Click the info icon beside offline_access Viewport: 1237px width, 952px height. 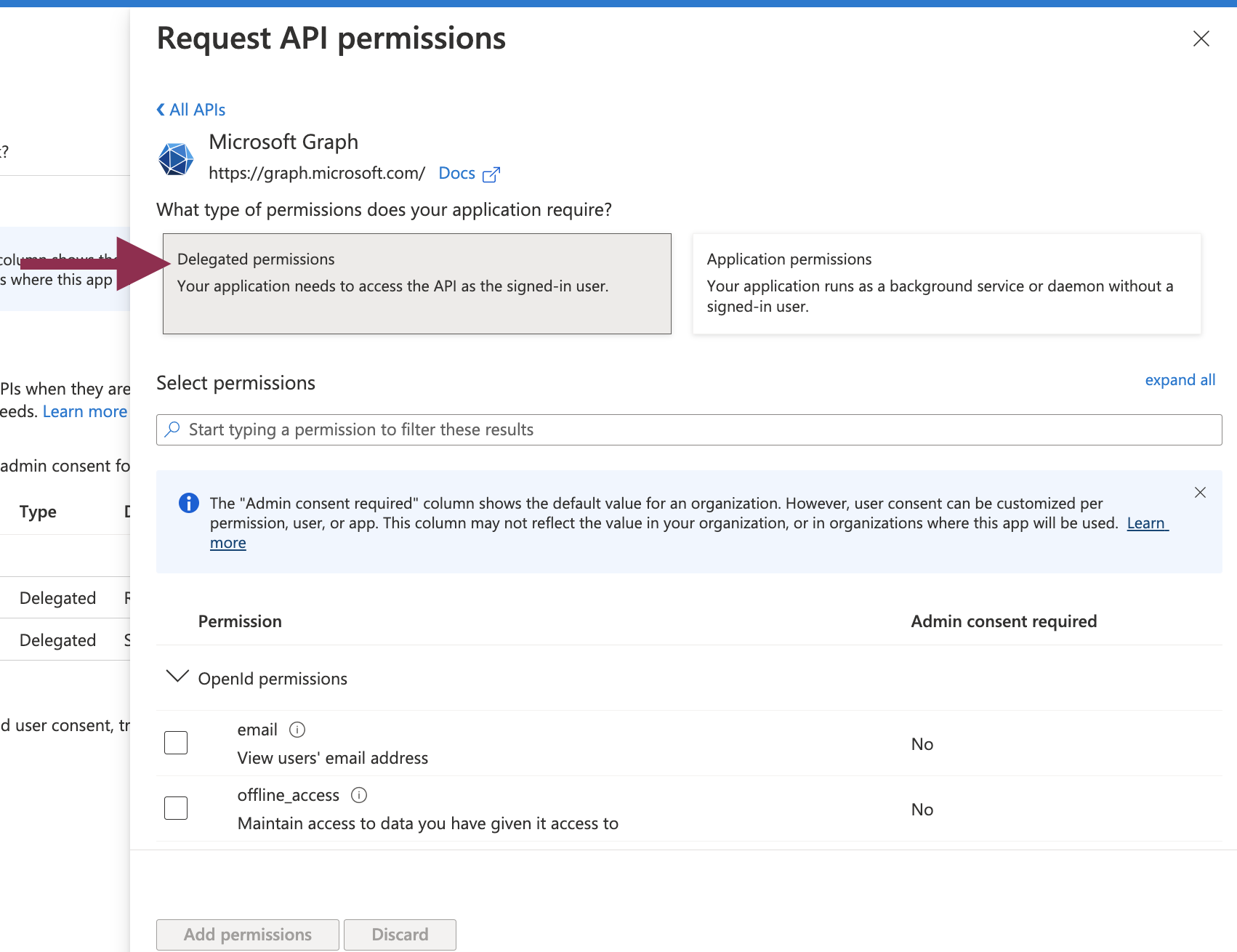pos(359,795)
